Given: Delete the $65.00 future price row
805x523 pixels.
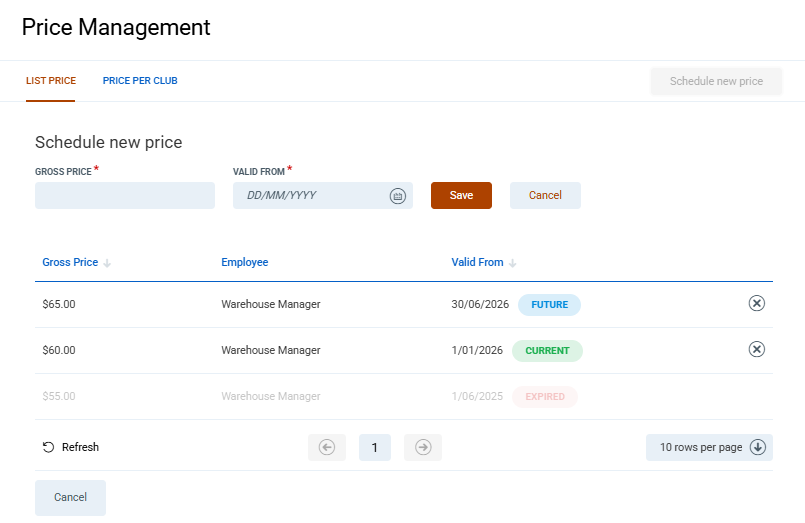Looking at the screenshot, I should [756, 304].
